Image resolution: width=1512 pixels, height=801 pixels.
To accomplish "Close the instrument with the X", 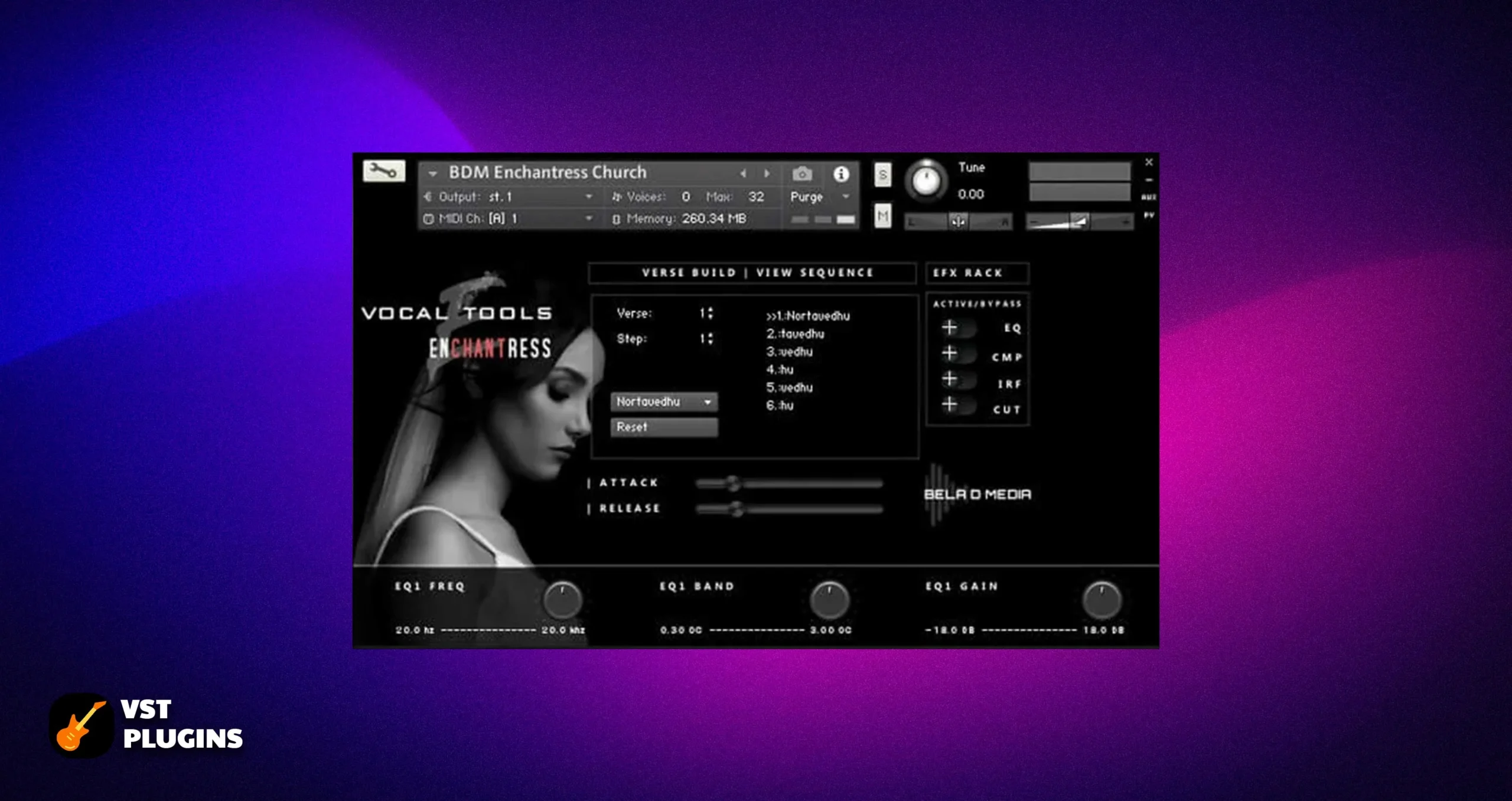I will (1149, 162).
